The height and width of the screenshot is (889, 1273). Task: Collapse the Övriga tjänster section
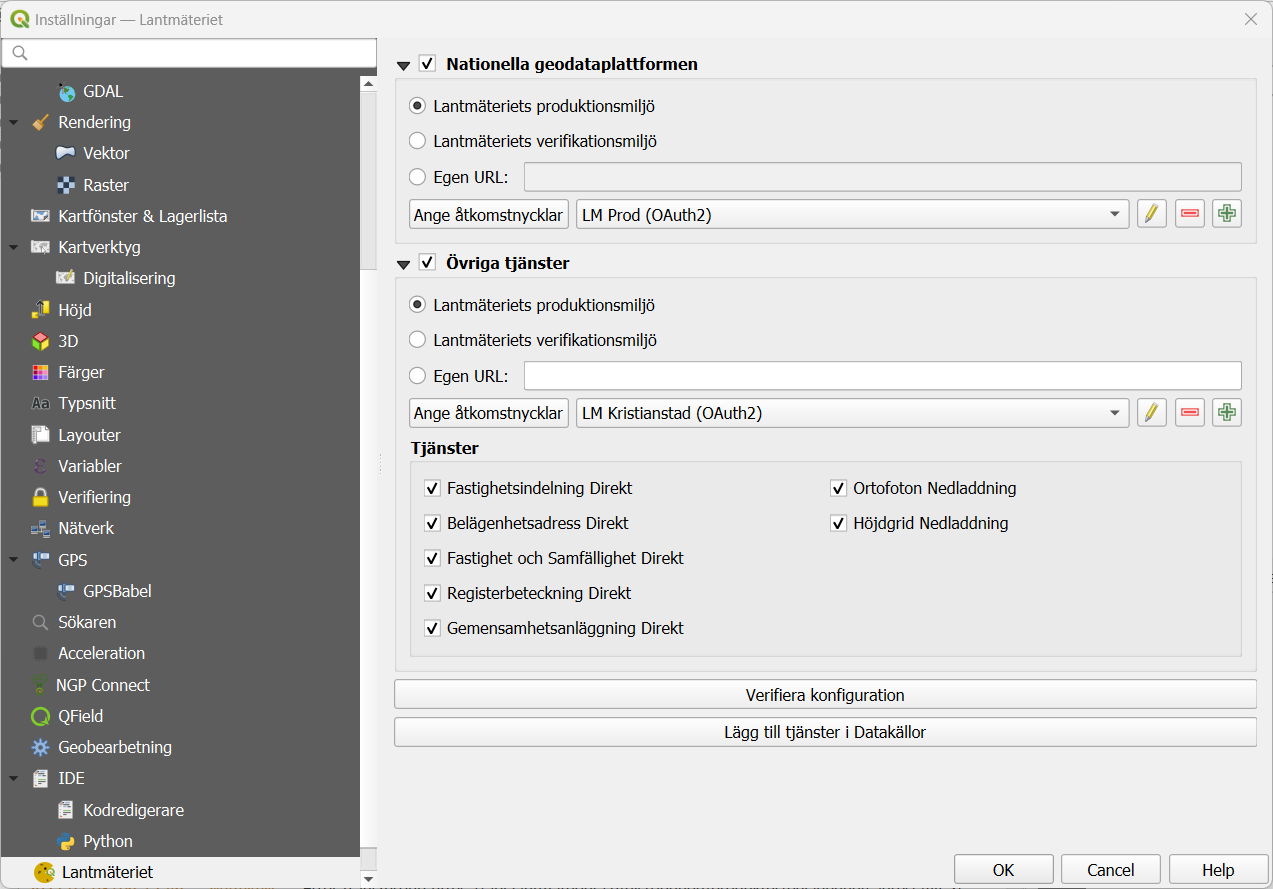coord(404,264)
